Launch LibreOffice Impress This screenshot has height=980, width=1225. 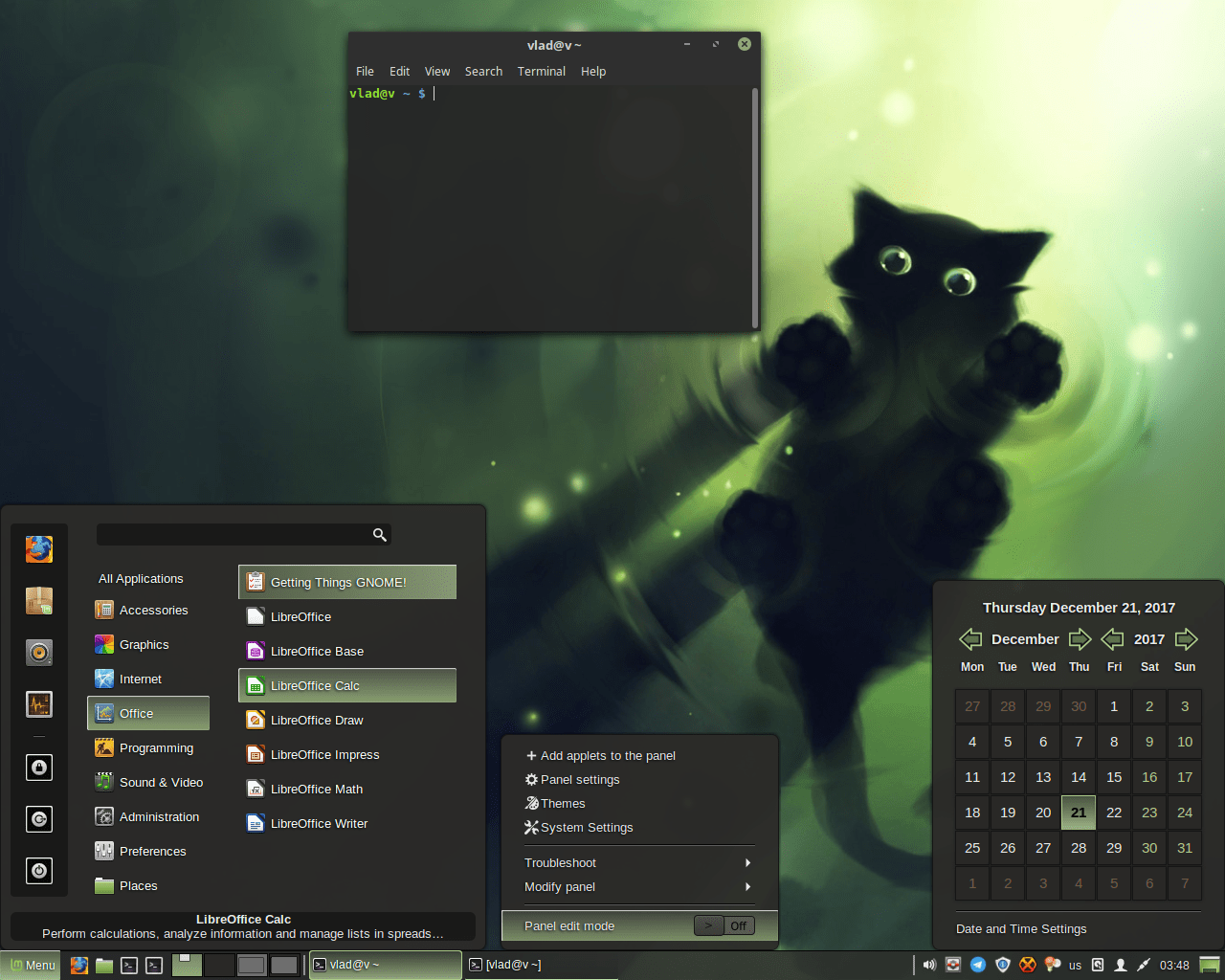[x=347, y=754]
